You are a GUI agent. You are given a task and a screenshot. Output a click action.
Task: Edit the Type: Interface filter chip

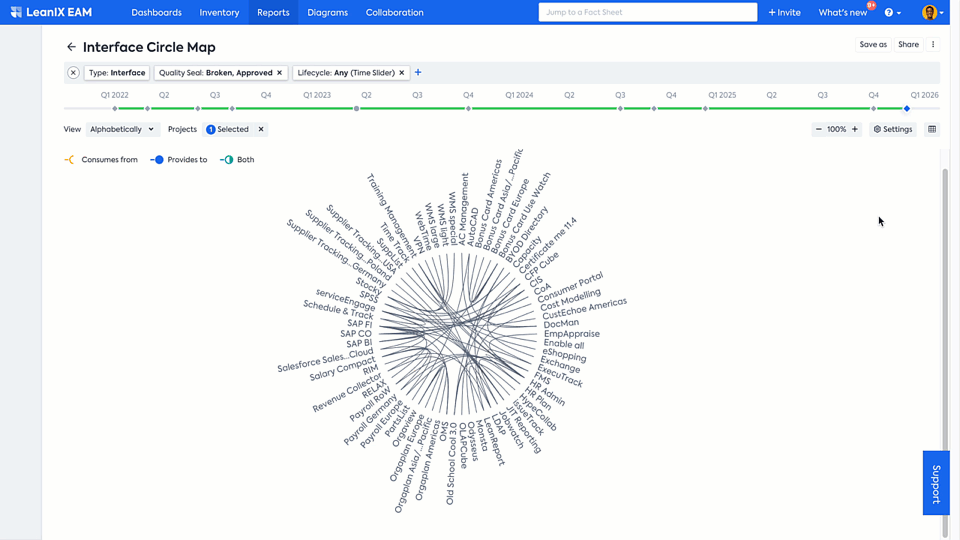(117, 72)
